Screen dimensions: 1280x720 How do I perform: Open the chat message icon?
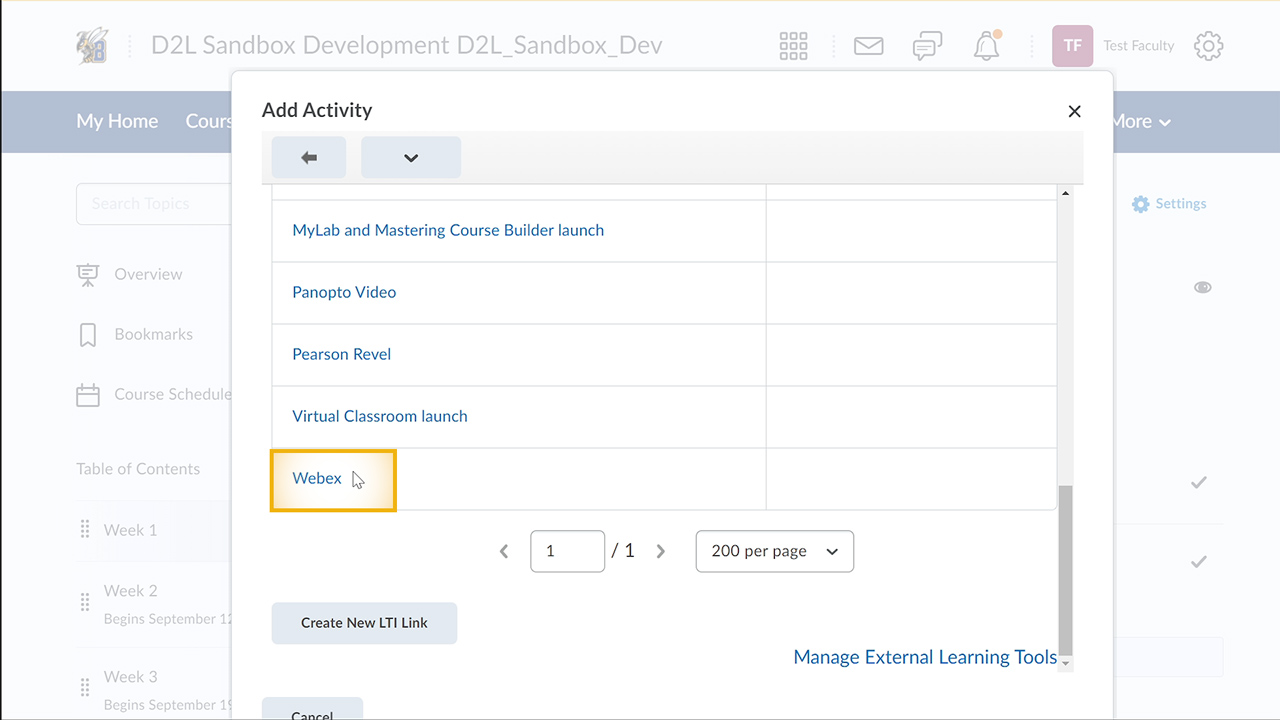click(x=927, y=45)
